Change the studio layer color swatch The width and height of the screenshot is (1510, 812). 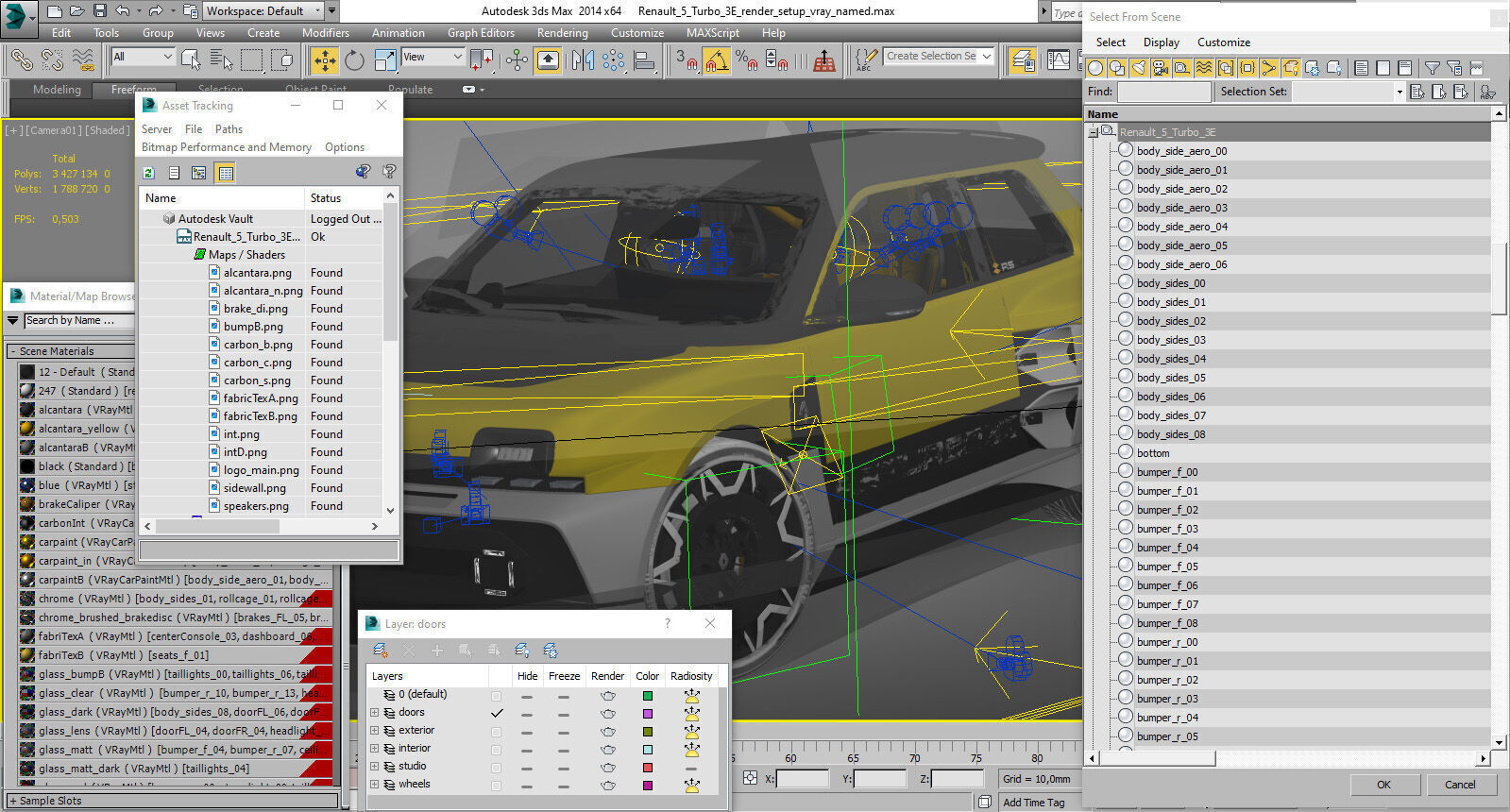point(647,768)
